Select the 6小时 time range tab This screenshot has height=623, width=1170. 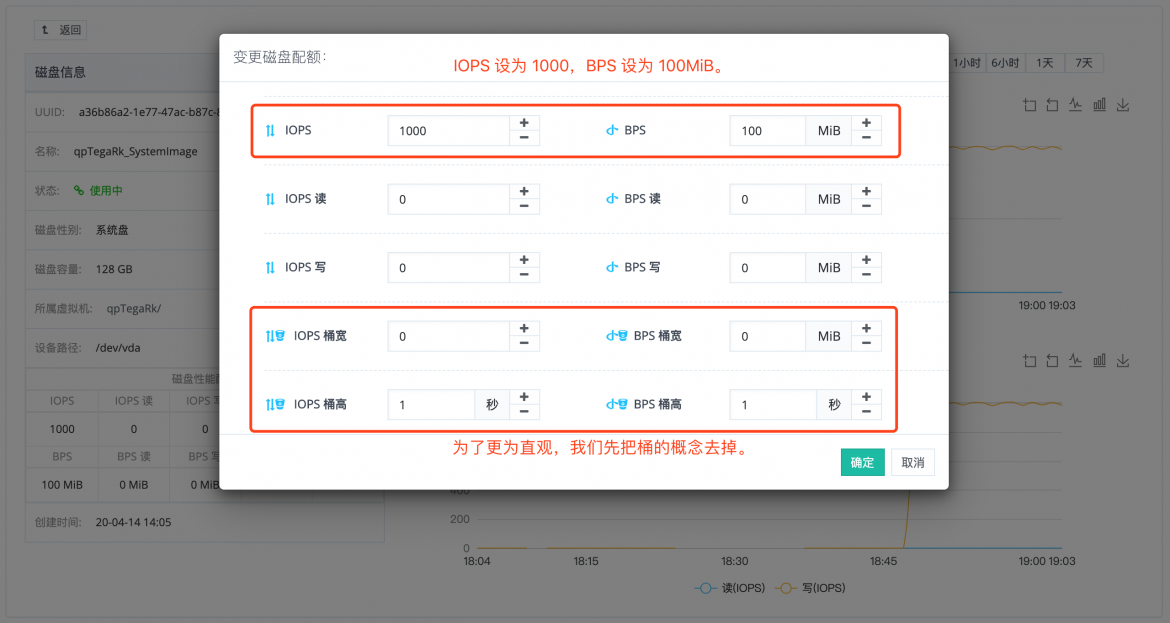[1005, 63]
